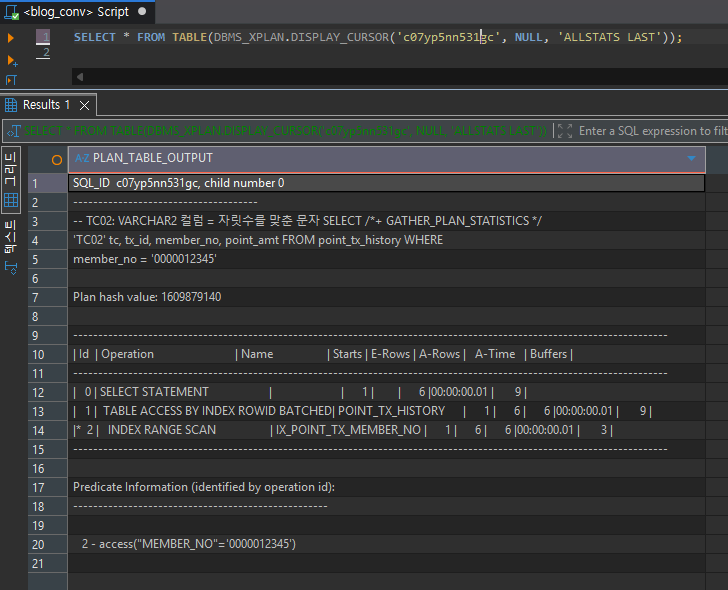The height and width of the screenshot is (590, 728).
Task: Click the executed SQL query text icon
Action: click(x=13, y=131)
